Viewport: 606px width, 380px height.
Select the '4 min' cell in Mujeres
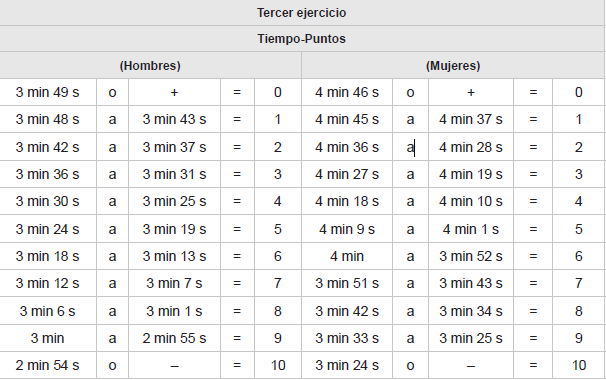click(347, 256)
